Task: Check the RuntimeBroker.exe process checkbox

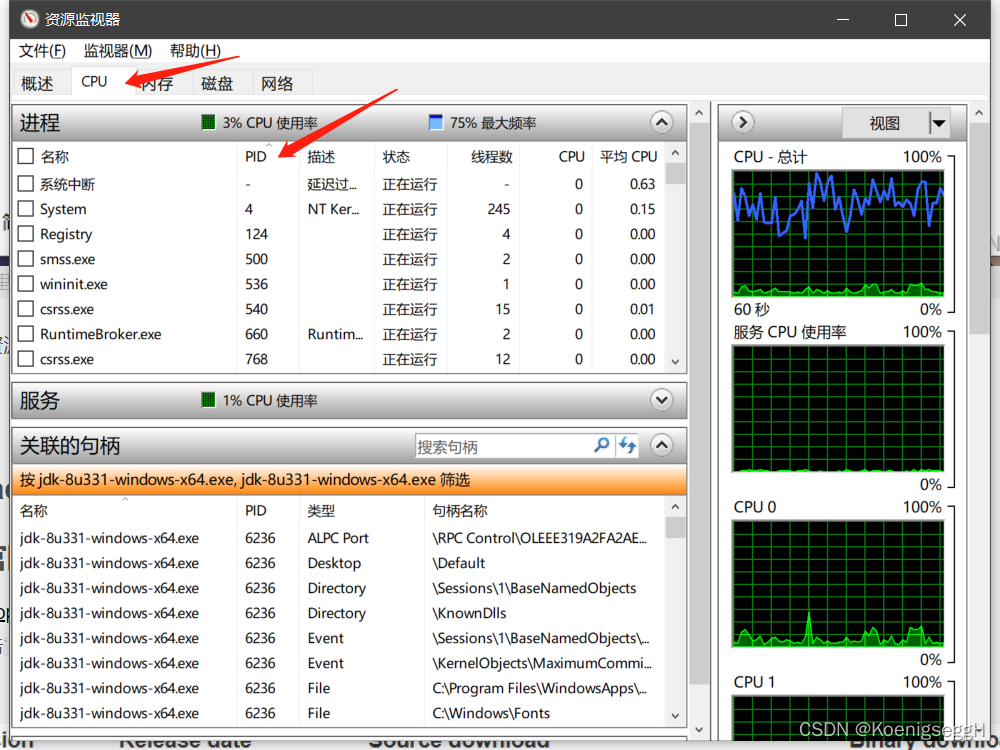Action: 26,334
